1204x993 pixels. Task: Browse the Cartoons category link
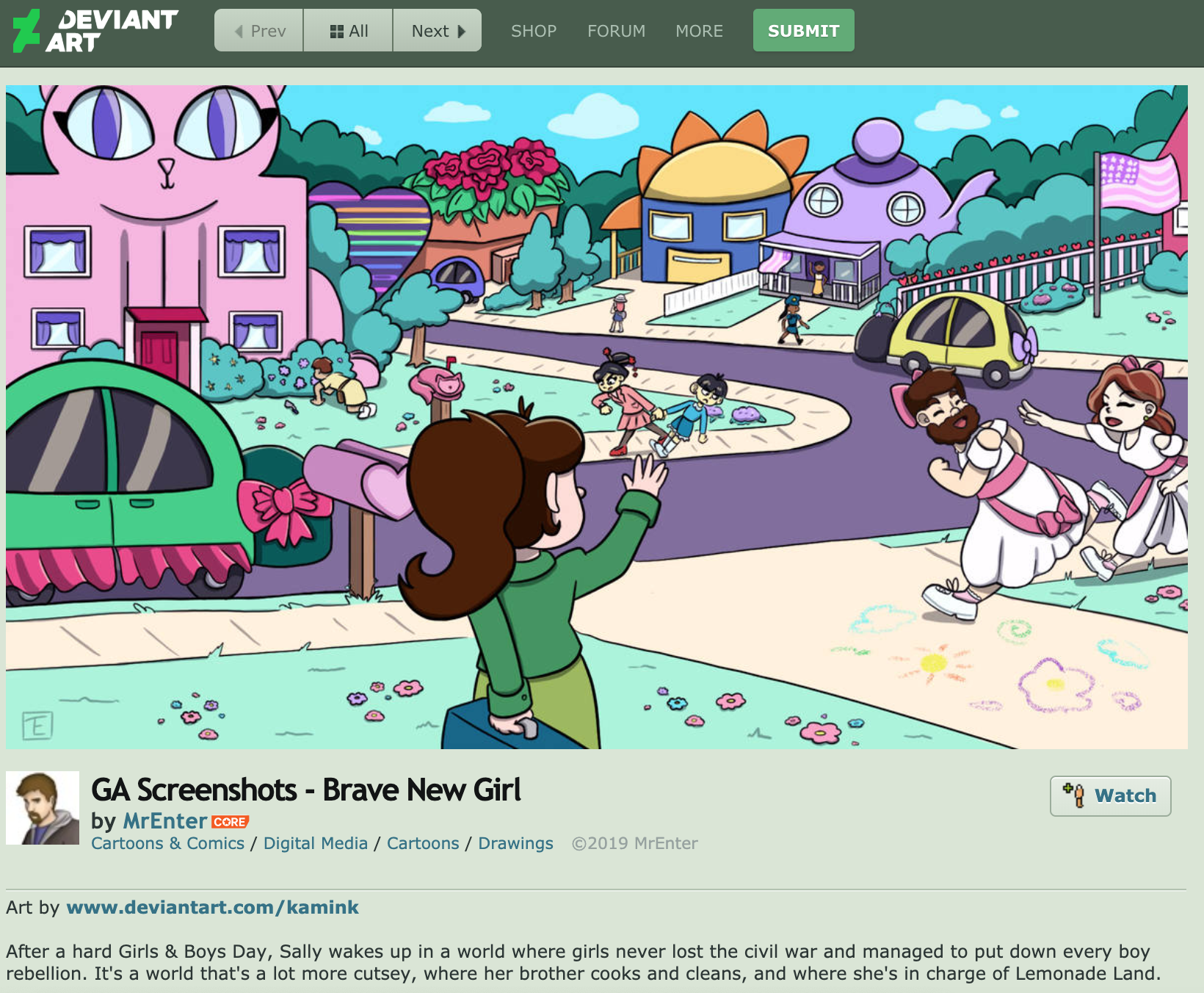click(423, 843)
